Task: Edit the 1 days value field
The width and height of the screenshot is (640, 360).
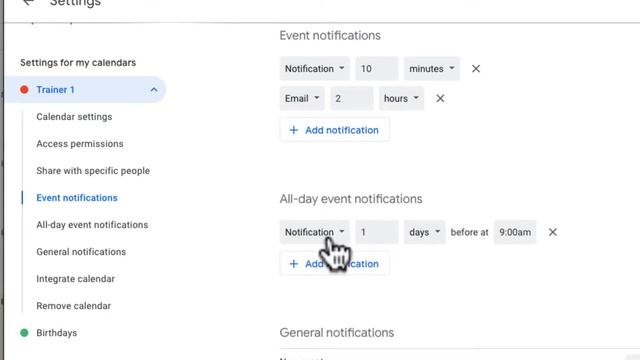Action: (377, 232)
